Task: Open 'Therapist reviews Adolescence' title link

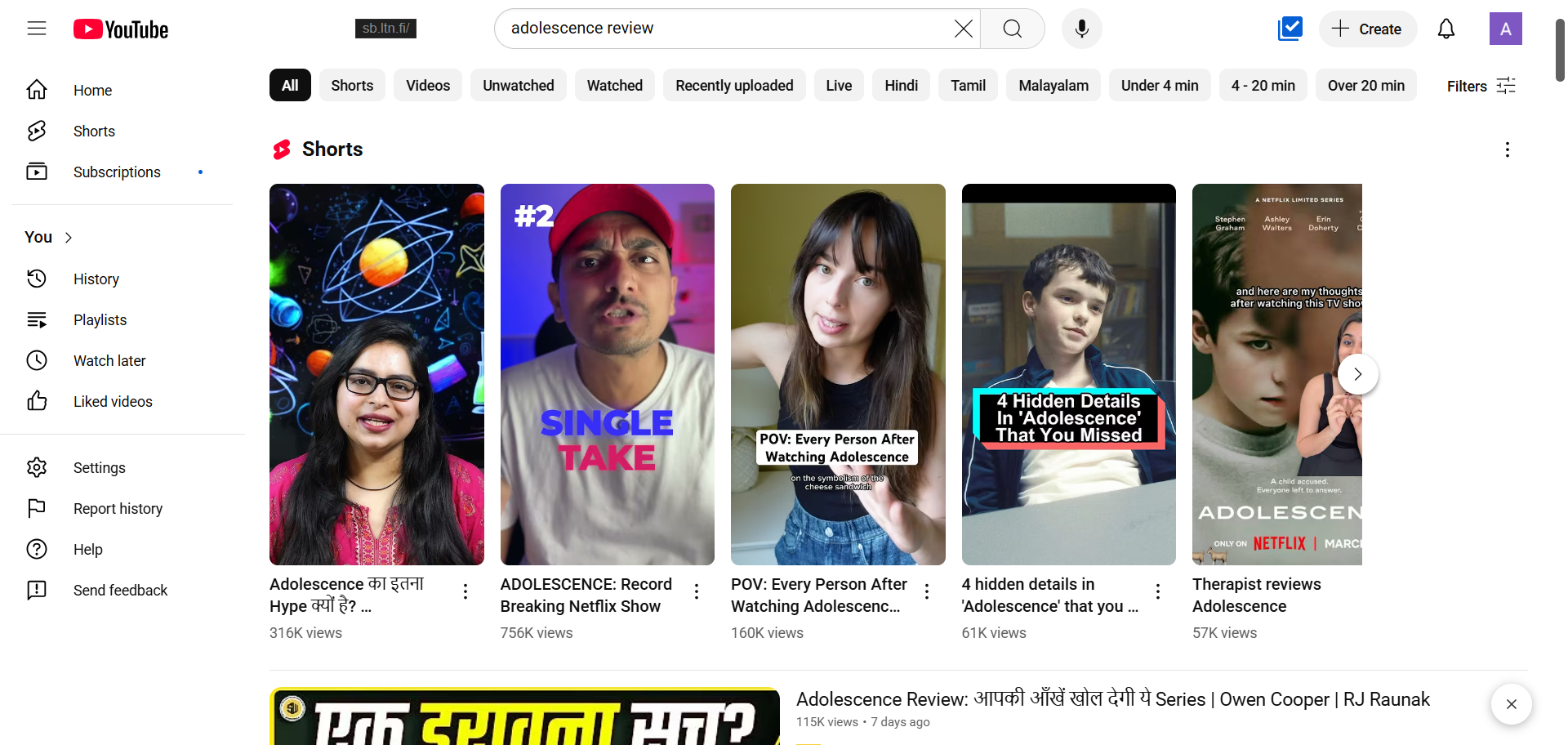Action: pyautogui.click(x=1257, y=596)
